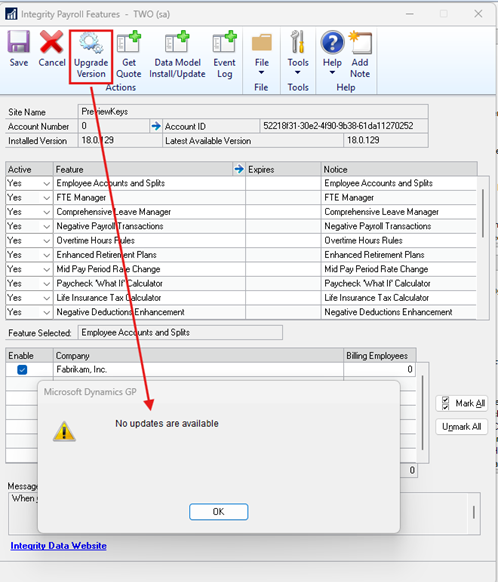Viewport: 498px width, 582px height.
Task: Open Active dropdown for Life Insurance Tax Calculator
Action: 46,298
